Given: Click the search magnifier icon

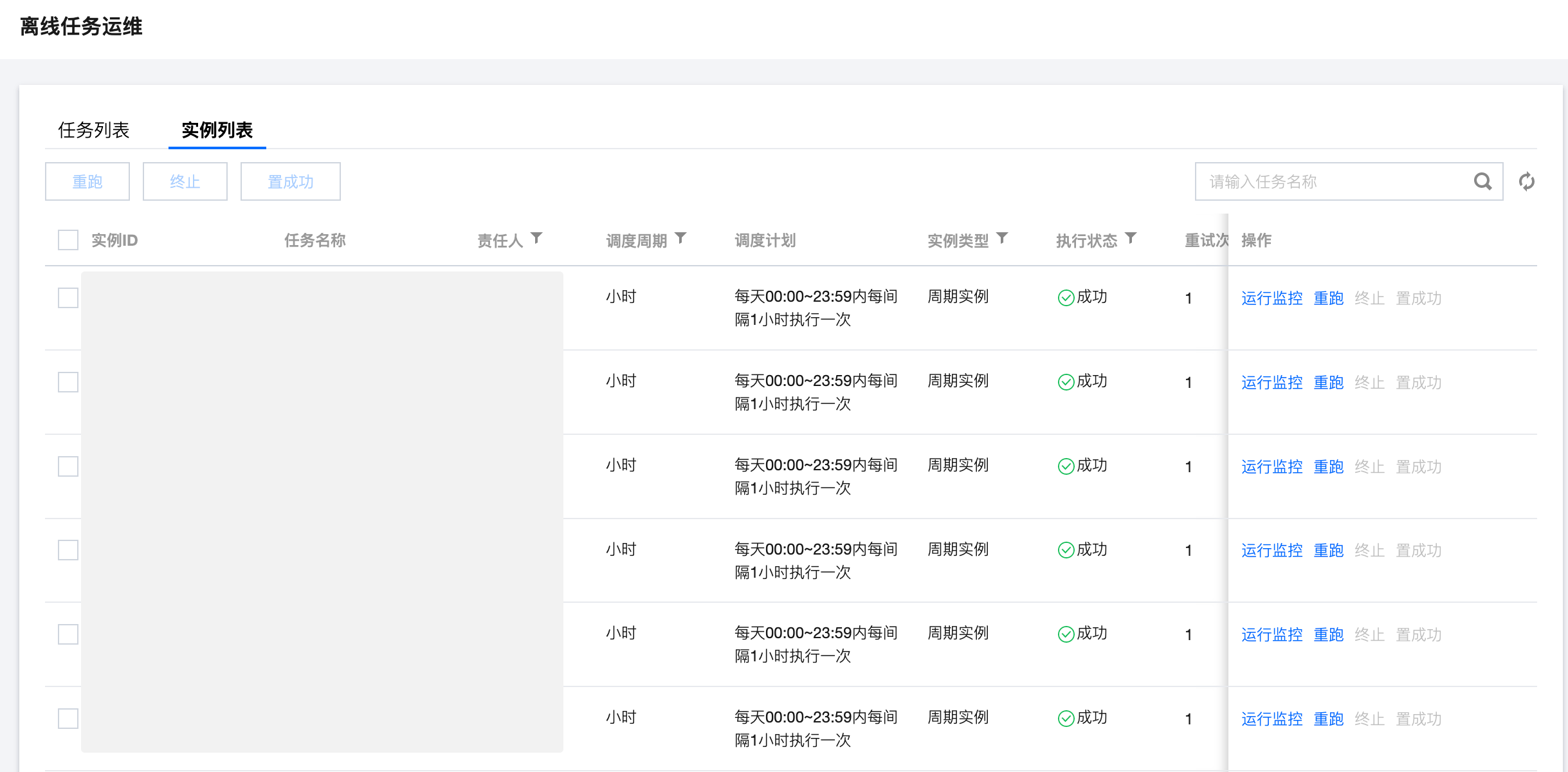Looking at the screenshot, I should click(x=1482, y=182).
